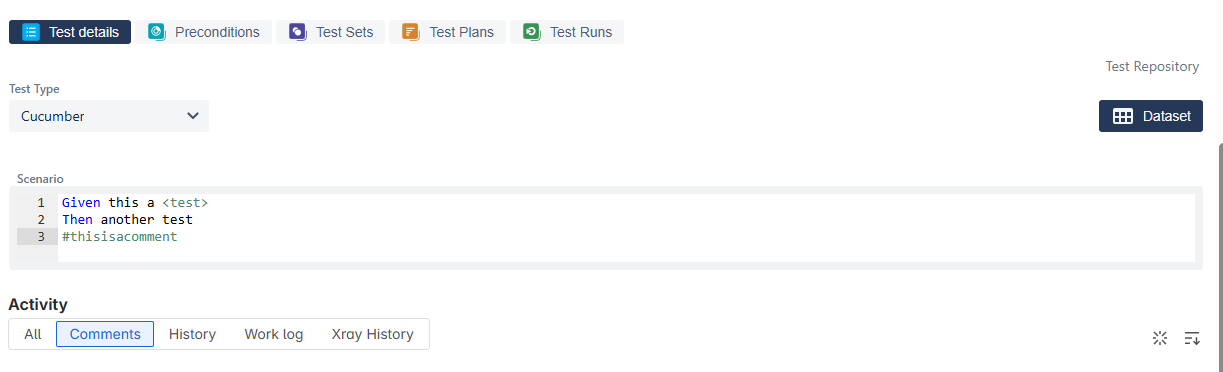The image size is (1223, 372).
Task: Click the collapse activity icon
Action: [1160, 338]
